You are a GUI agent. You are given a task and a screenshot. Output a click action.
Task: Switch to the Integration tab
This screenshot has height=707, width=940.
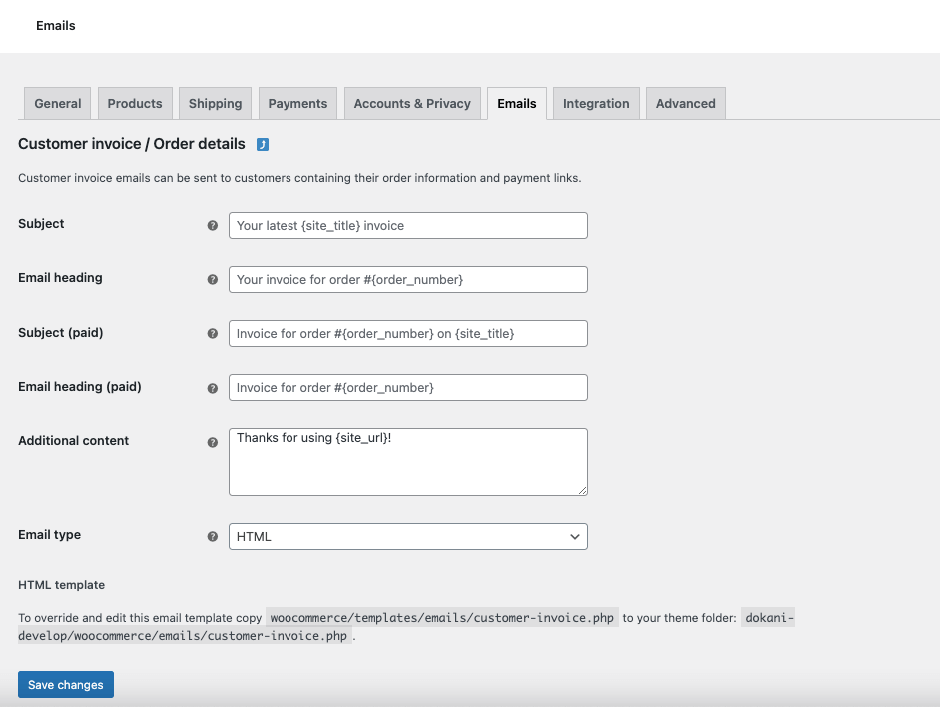596,104
